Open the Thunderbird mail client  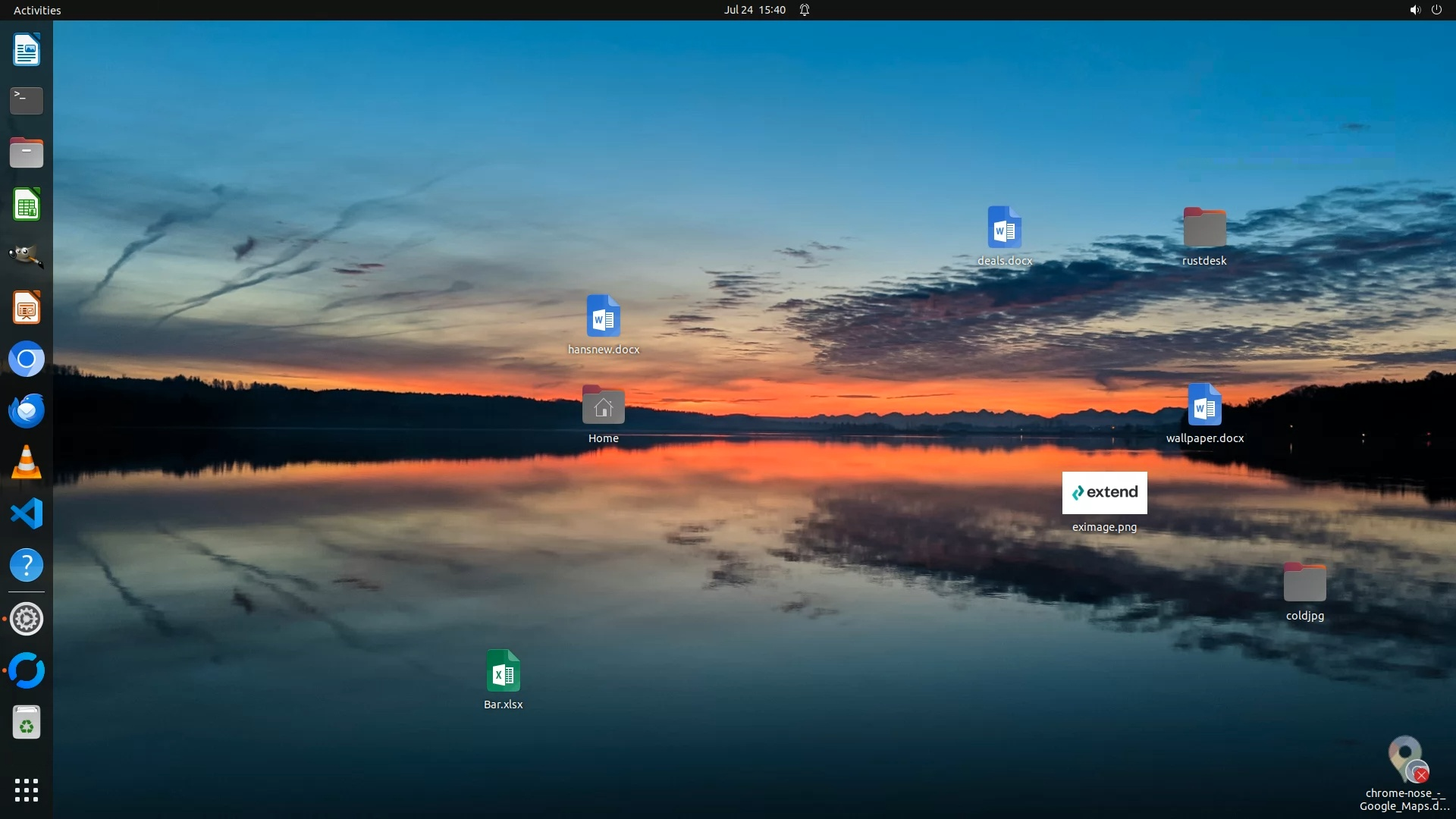(x=27, y=411)
